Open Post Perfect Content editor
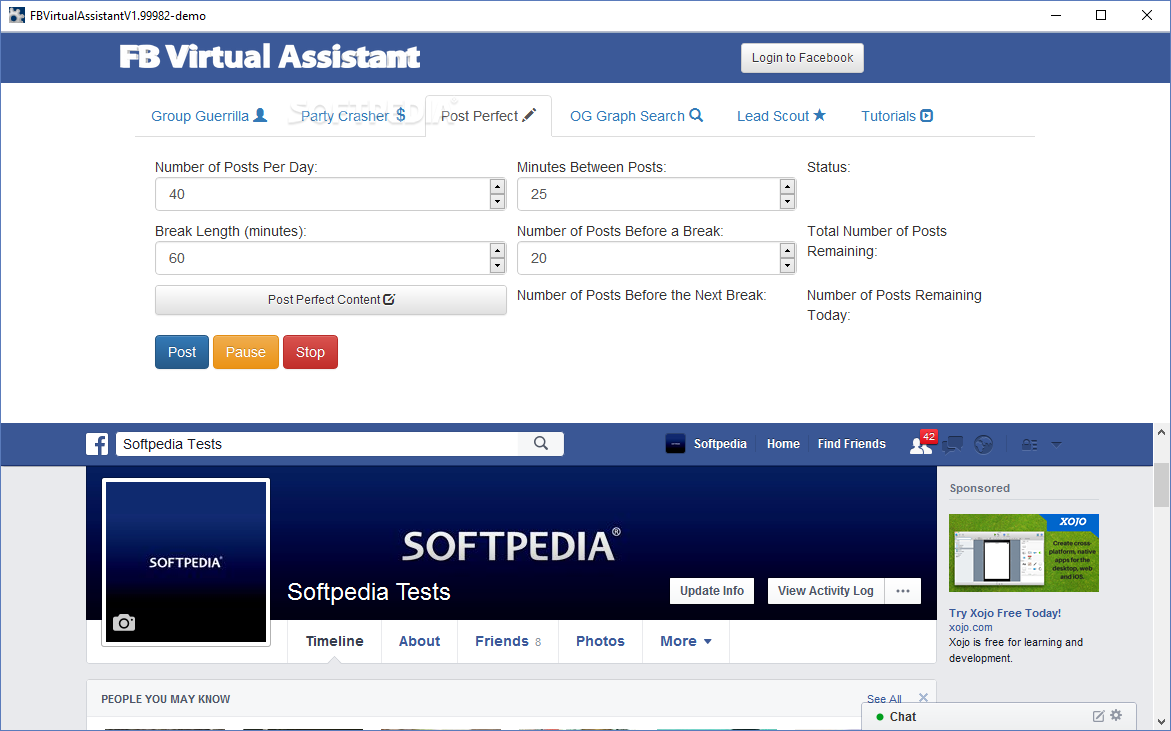This screenshot has height=731, width=1171. tap(331, 299)
